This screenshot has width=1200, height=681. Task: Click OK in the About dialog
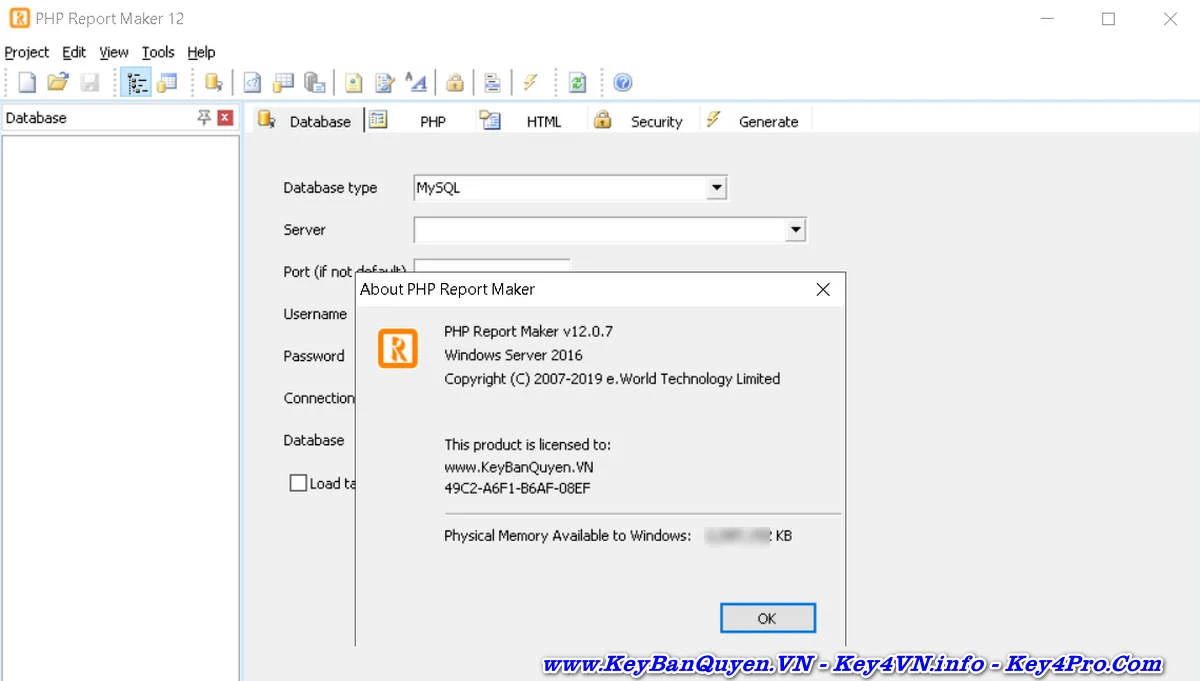[767, 618]
